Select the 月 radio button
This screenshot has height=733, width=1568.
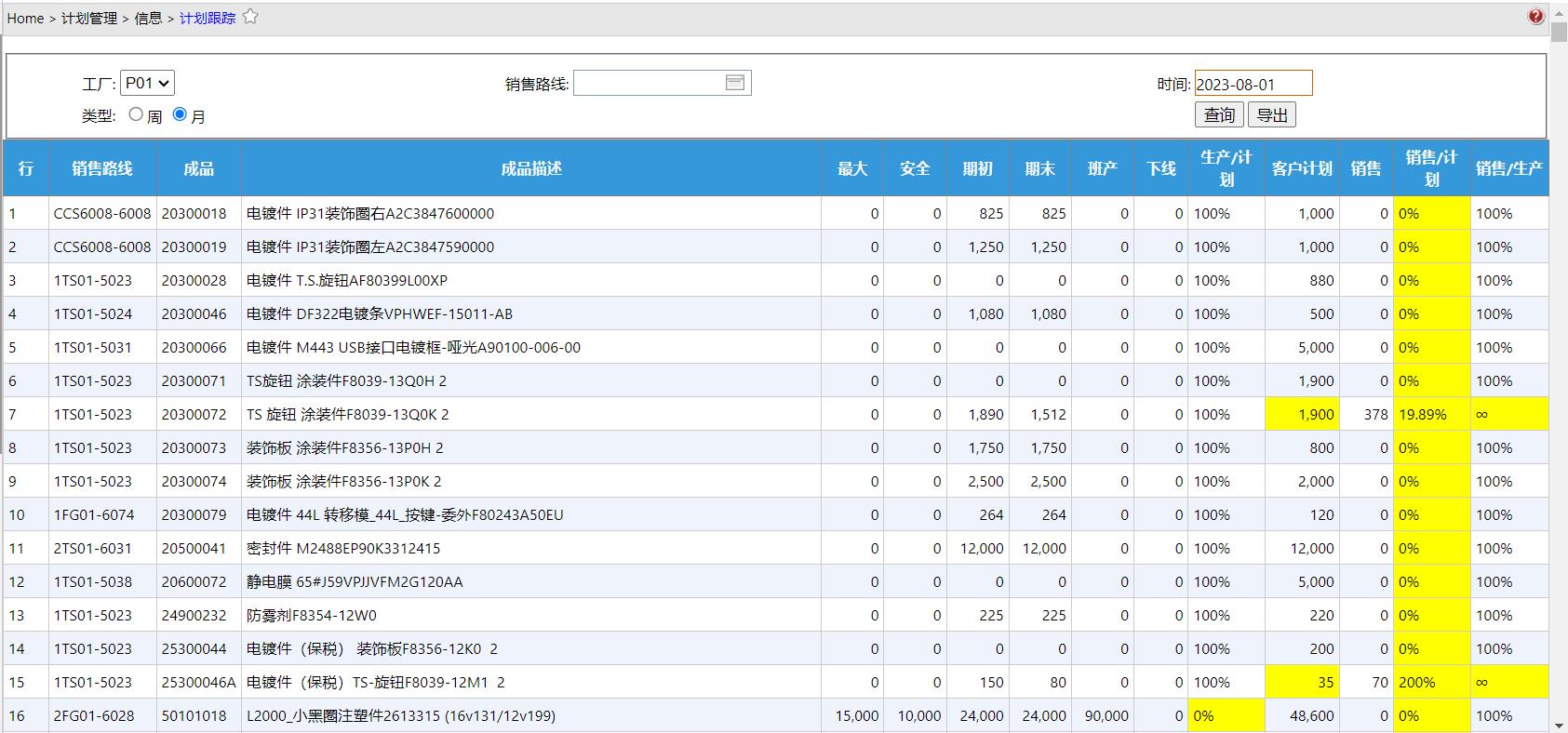tap(181, 114)
